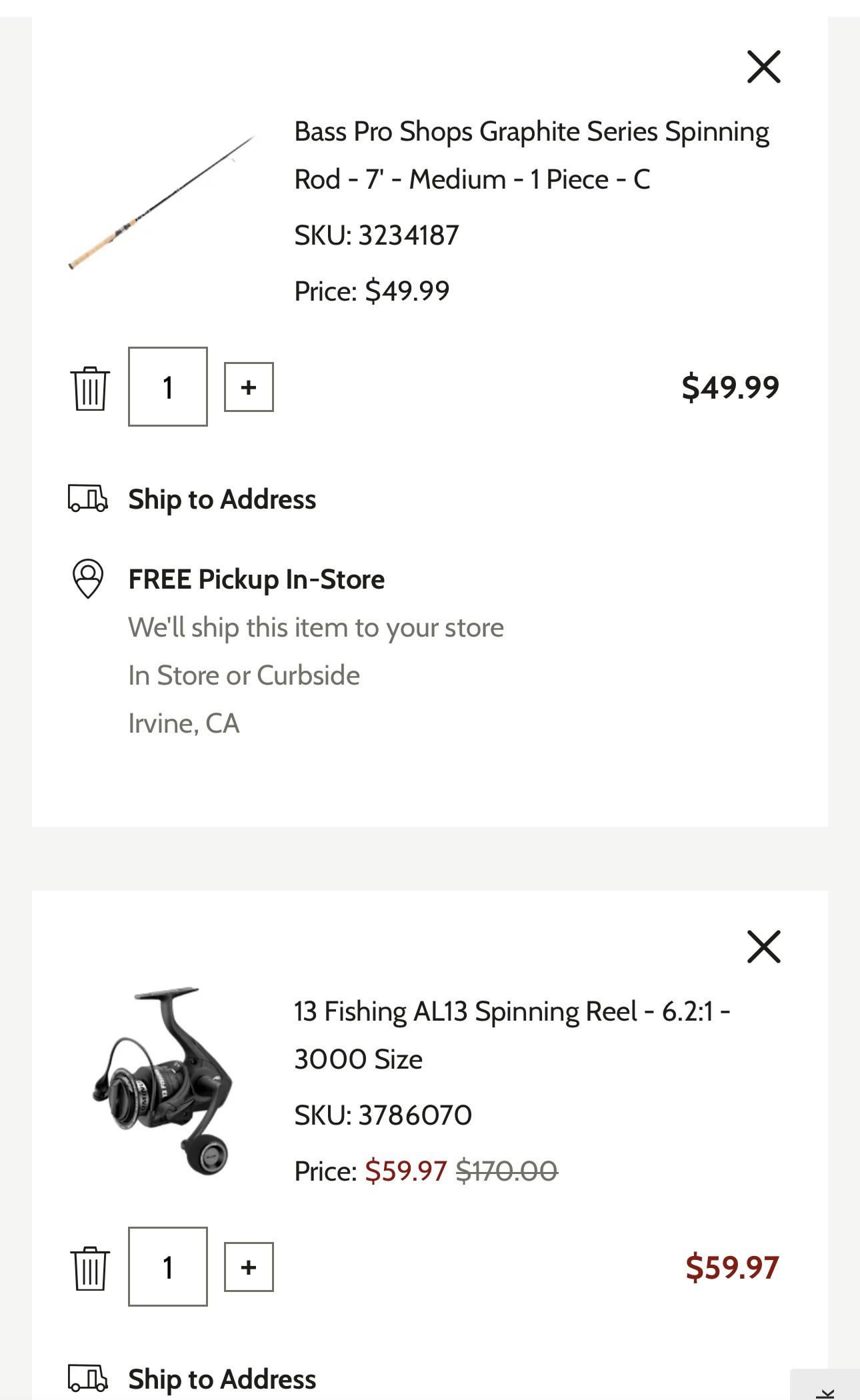Focus the AL13 reel quantity field
The image size is (860, 1400).
[168, 1267]
